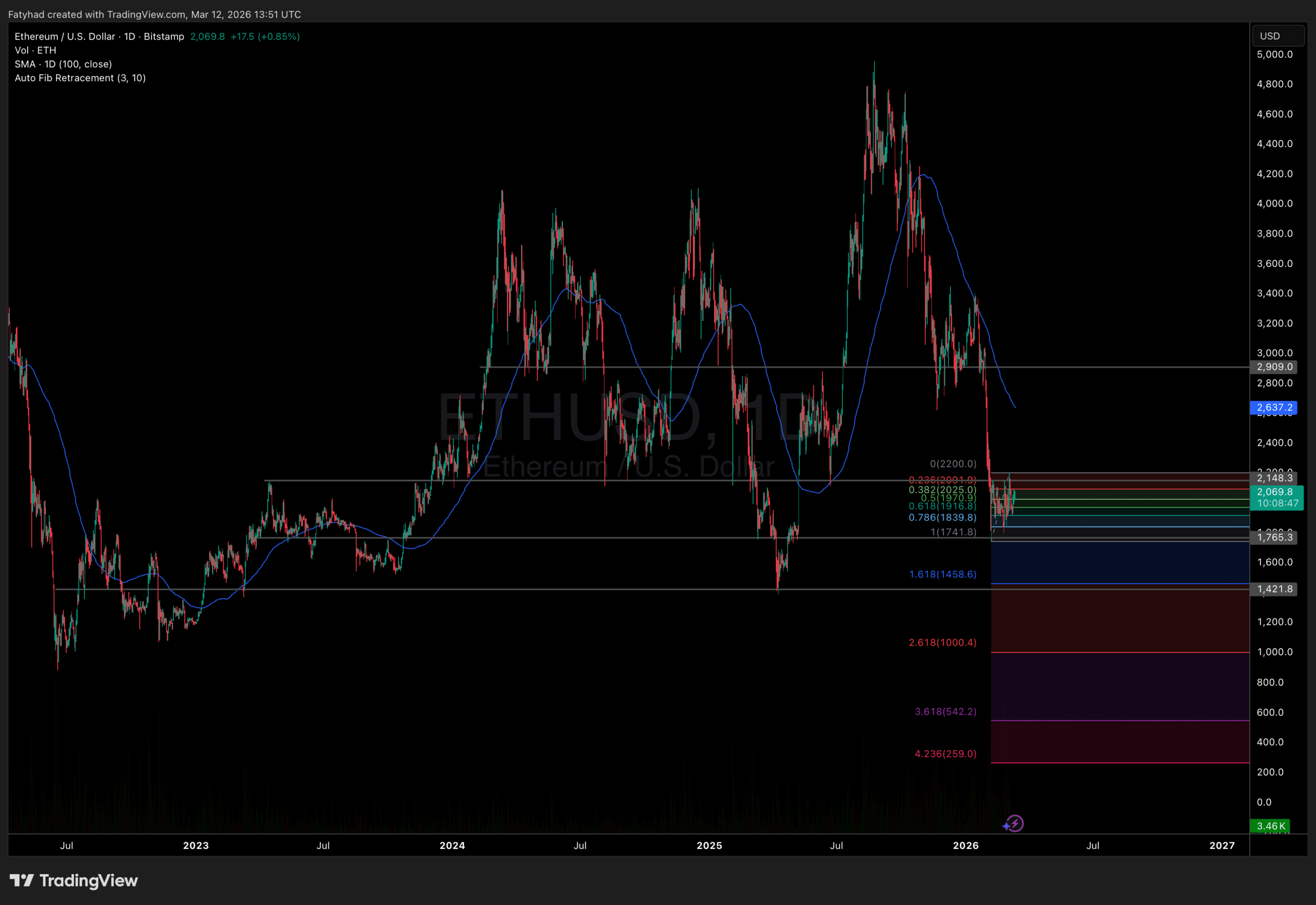Viewport: 1316px width, 905px height.
Task: Click the 2024 label on the time axis
Action: pyautogui.click(x=452, y=845)
